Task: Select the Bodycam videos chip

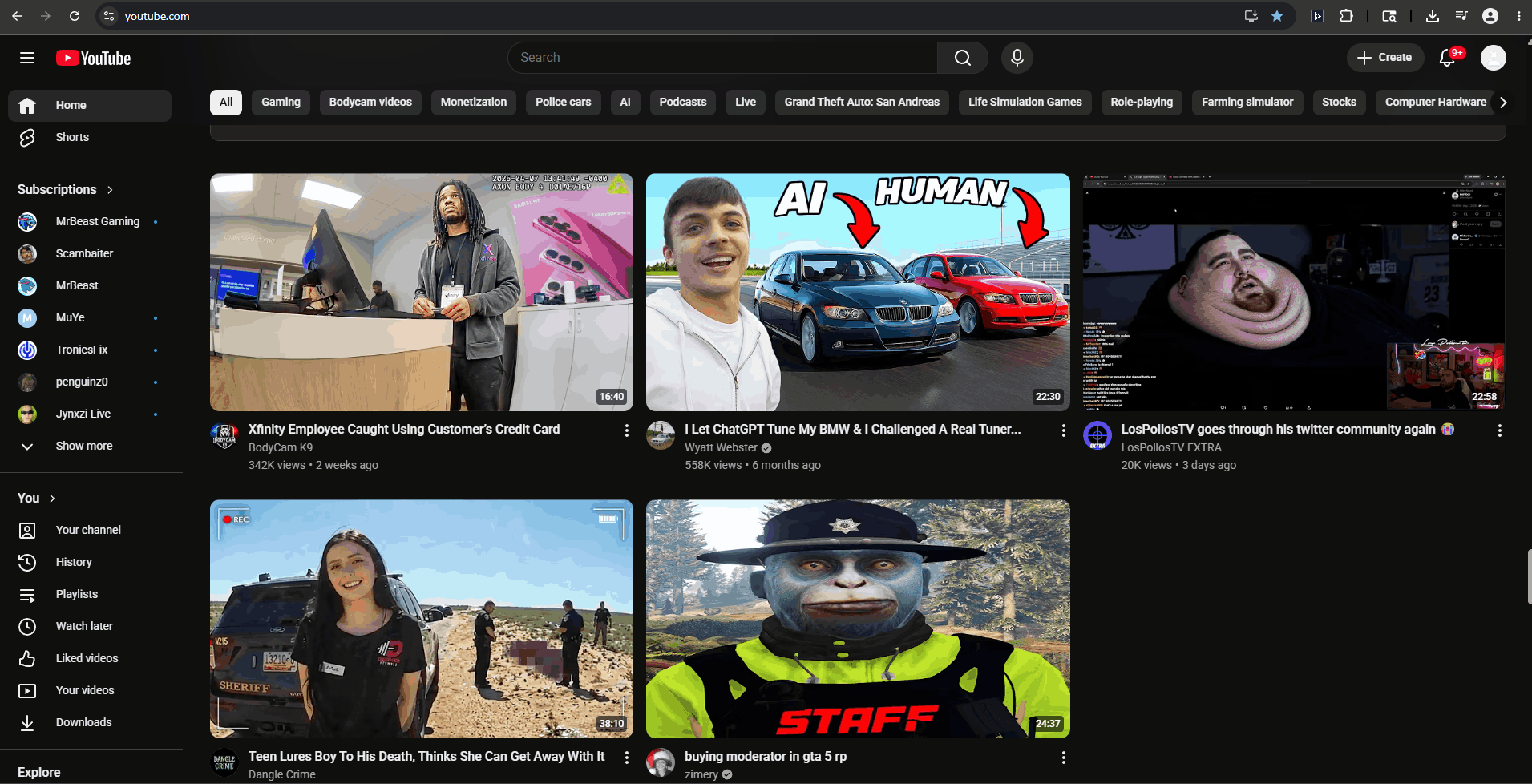Action: click(370, 103)
